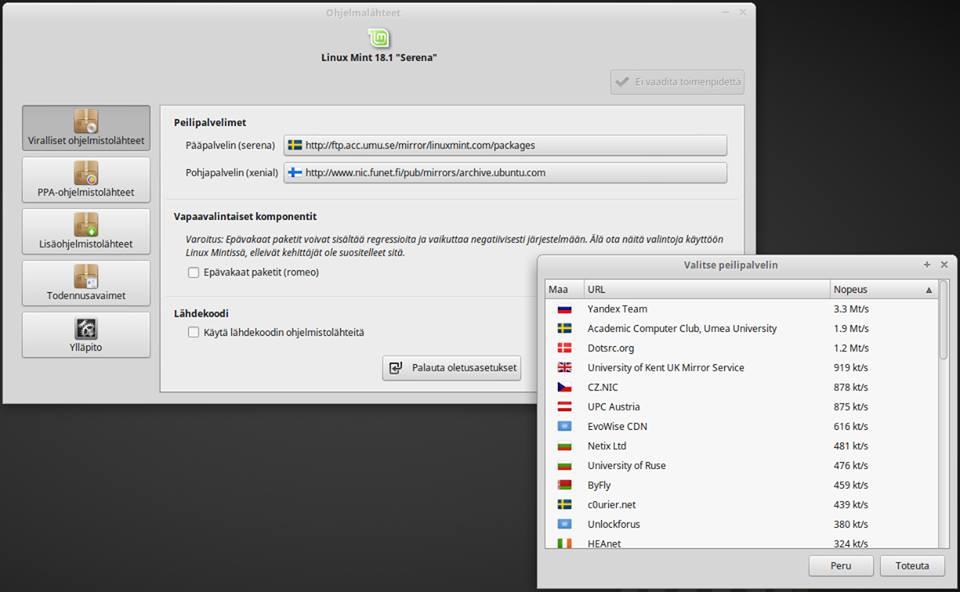This screenshot has width=960, height=592.
Task: Click the 1.2 Mt/s speed value
Action: pyautogui.click(x=851, y=348)
